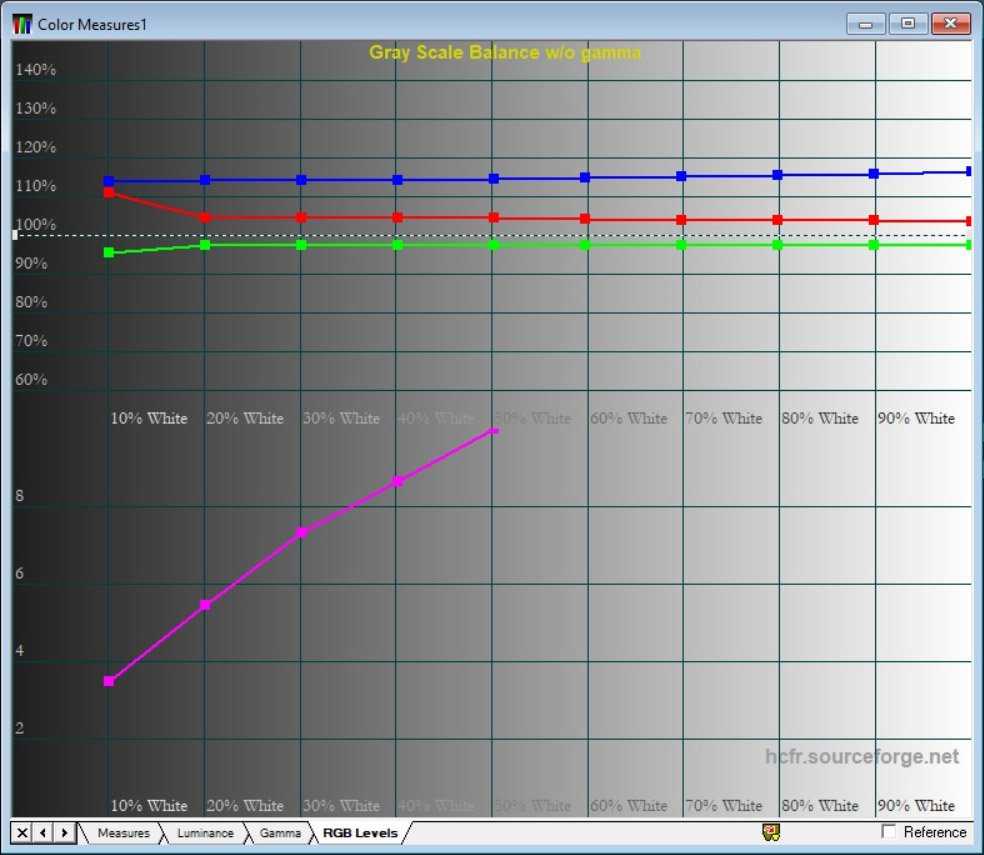Click the lowest magenta data point
The height and width of the screenshot is (855, 984).
pos(109,681)
